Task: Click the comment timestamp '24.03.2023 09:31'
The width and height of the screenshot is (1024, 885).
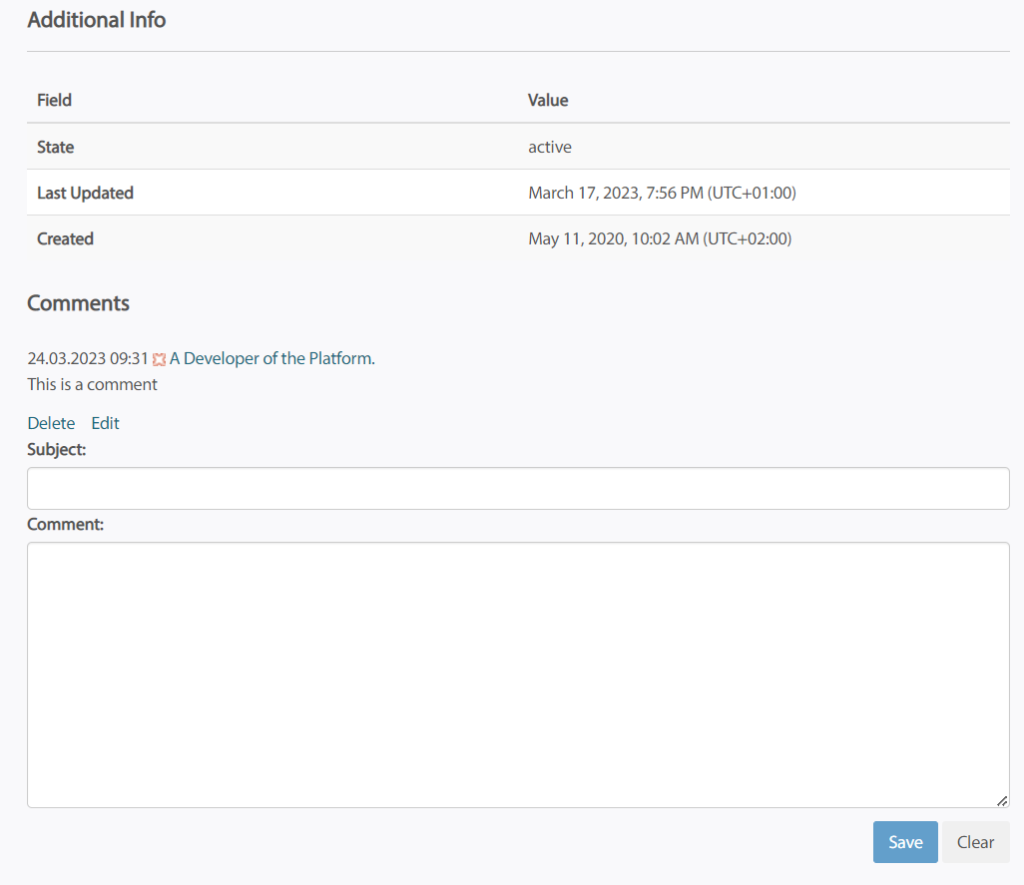Action: point(88,358)
